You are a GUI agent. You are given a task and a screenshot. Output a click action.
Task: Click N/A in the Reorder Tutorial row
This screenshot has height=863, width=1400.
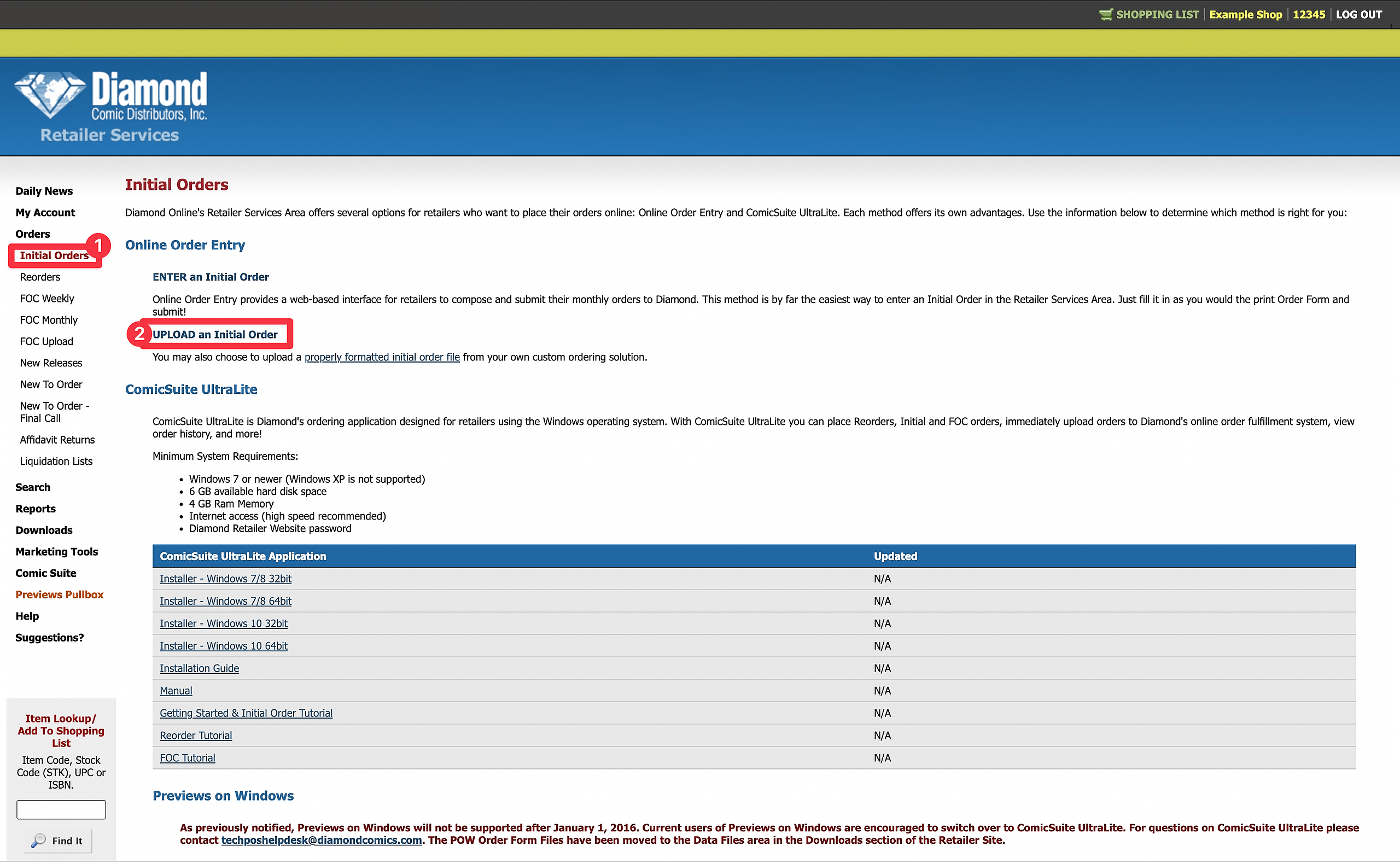point(882,736)
